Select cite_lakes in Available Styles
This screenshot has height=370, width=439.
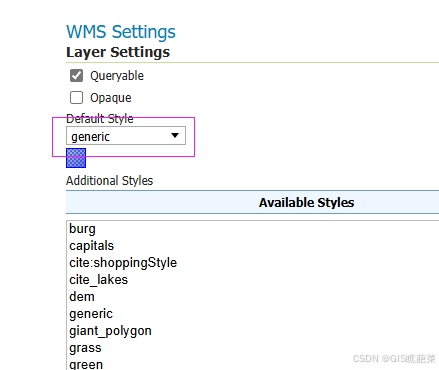point(98,280)
